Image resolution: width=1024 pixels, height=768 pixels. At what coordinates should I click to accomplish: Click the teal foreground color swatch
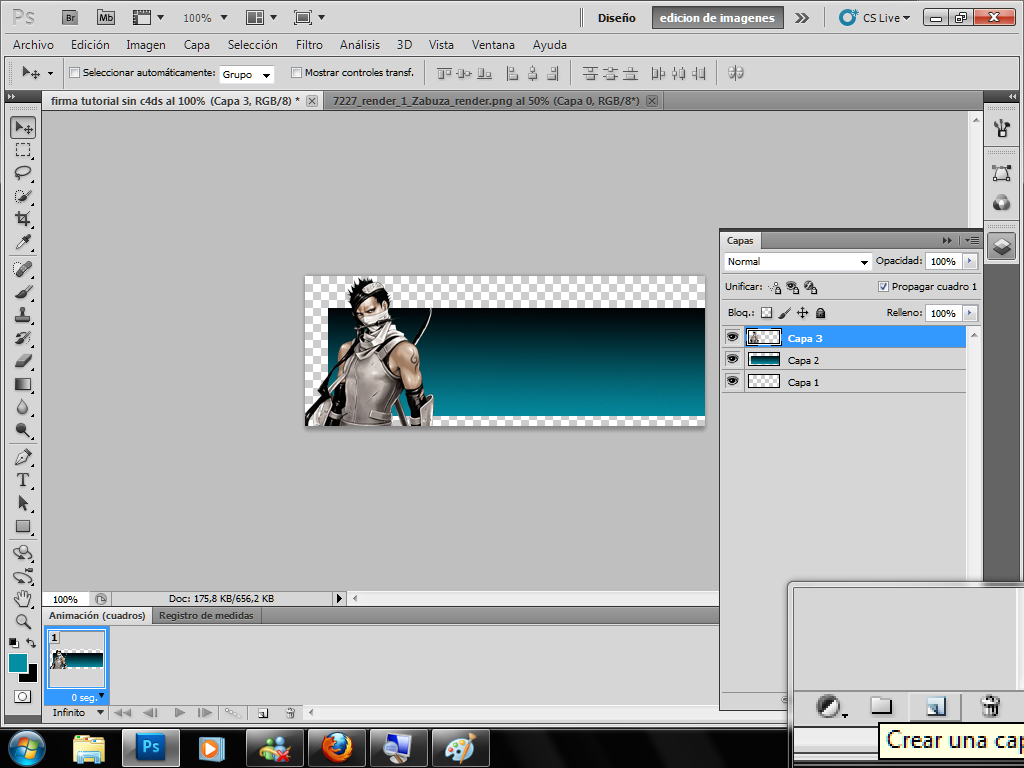pos(18,663)
